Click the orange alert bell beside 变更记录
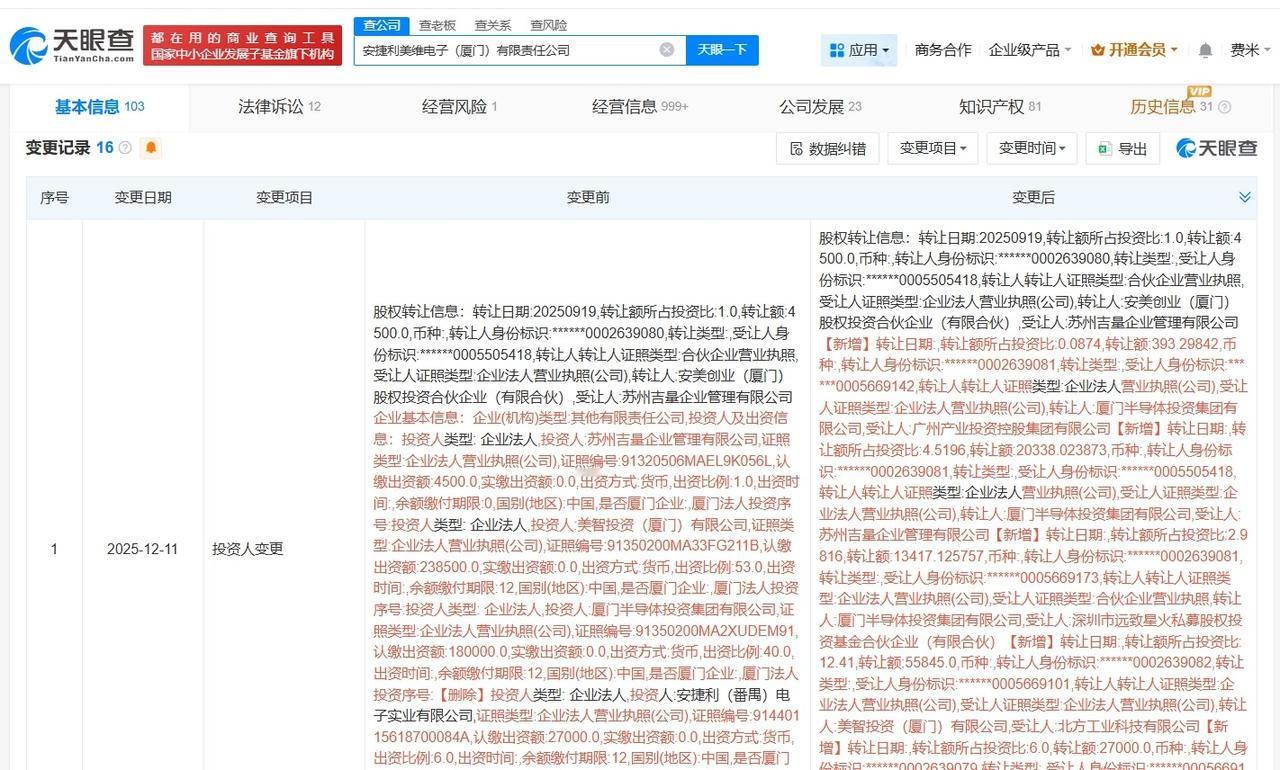Screen dimensions: 1280x770 (151, 148)
